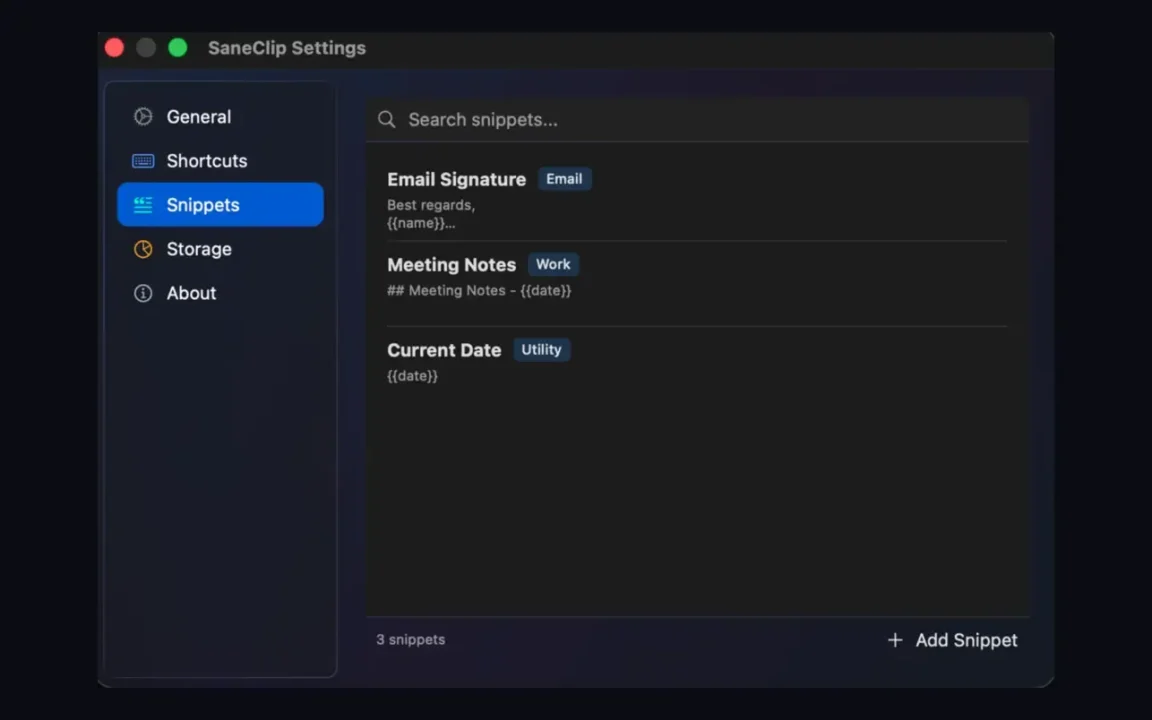Click the General gear icon in the sidebar
1152x720 pixels.
[143, 116]
